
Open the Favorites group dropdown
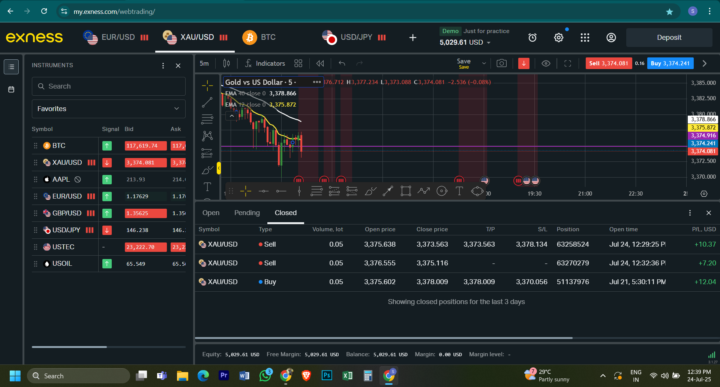108,109
